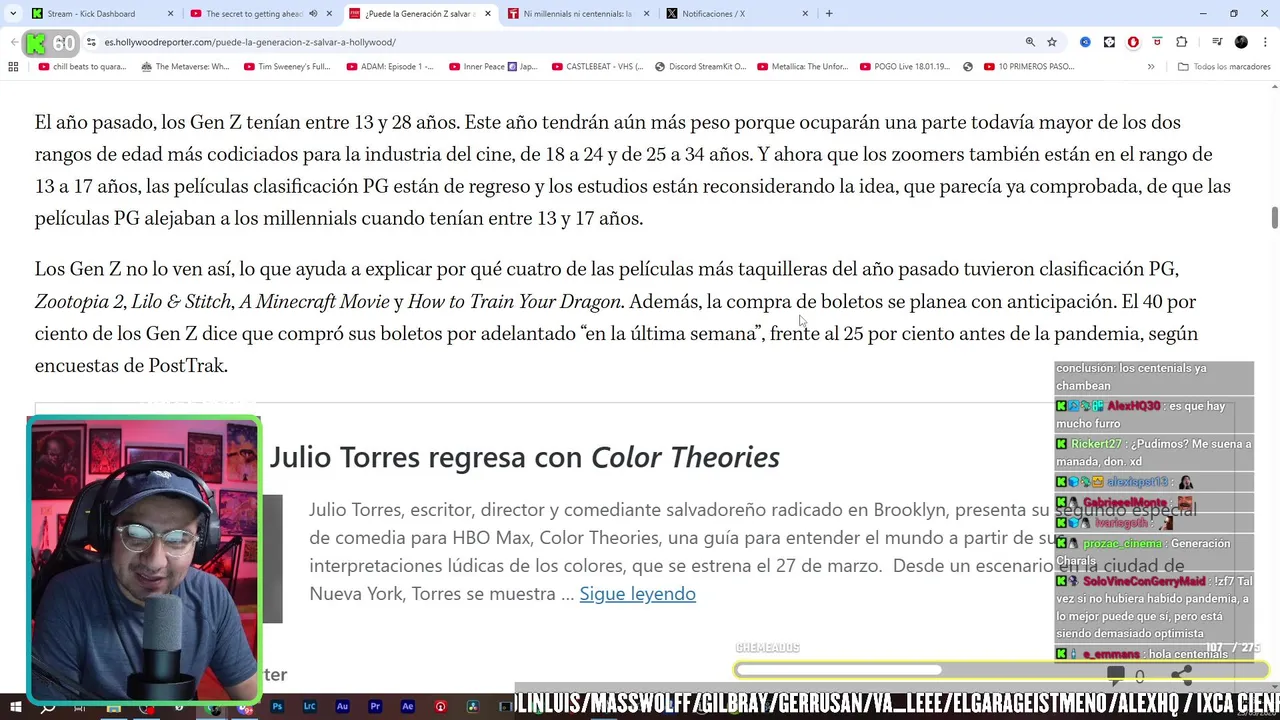
Task: Open the Chrome three-dot menu
Action: 1265,42
